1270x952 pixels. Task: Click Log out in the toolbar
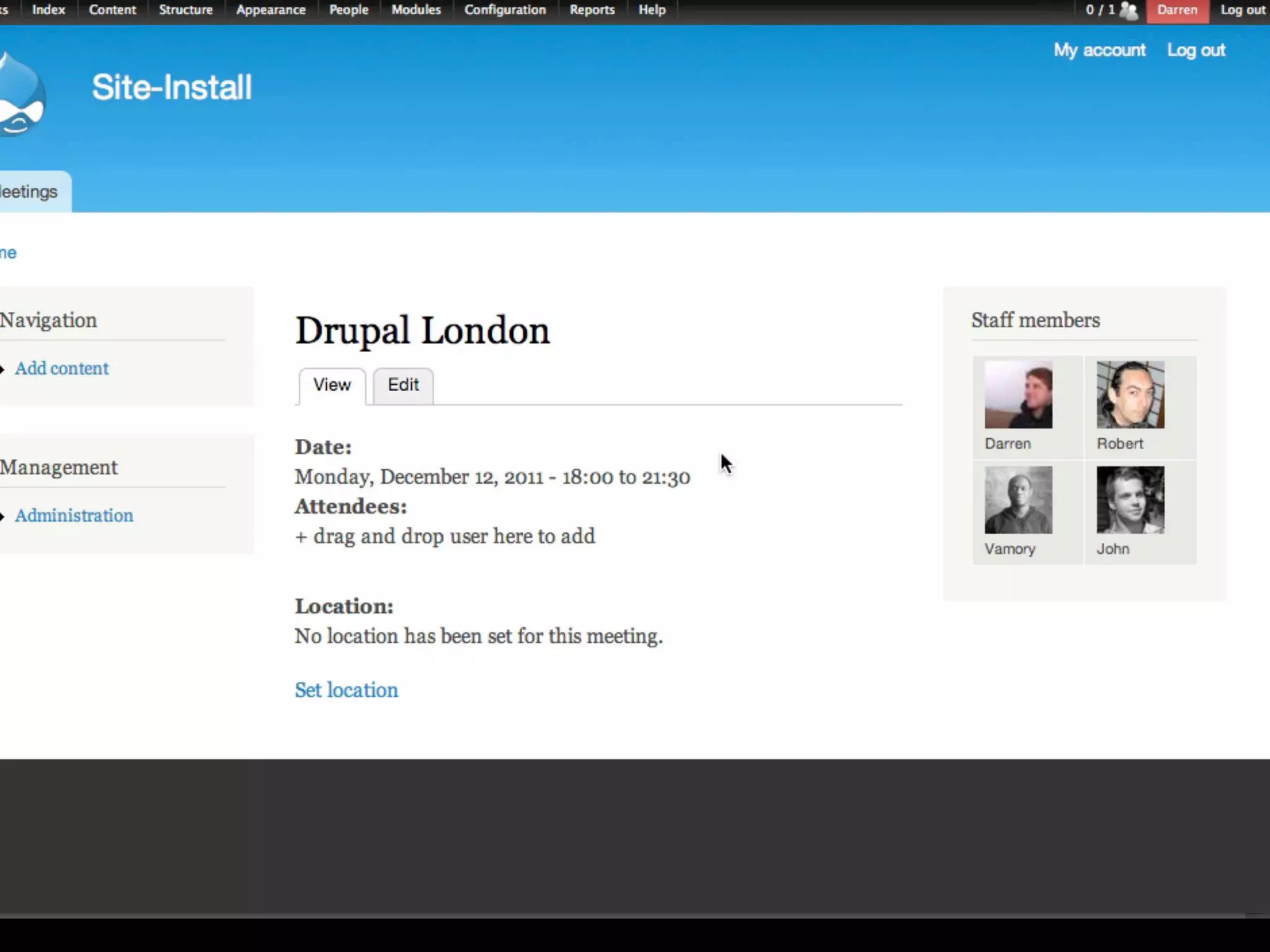point(1242,10)
